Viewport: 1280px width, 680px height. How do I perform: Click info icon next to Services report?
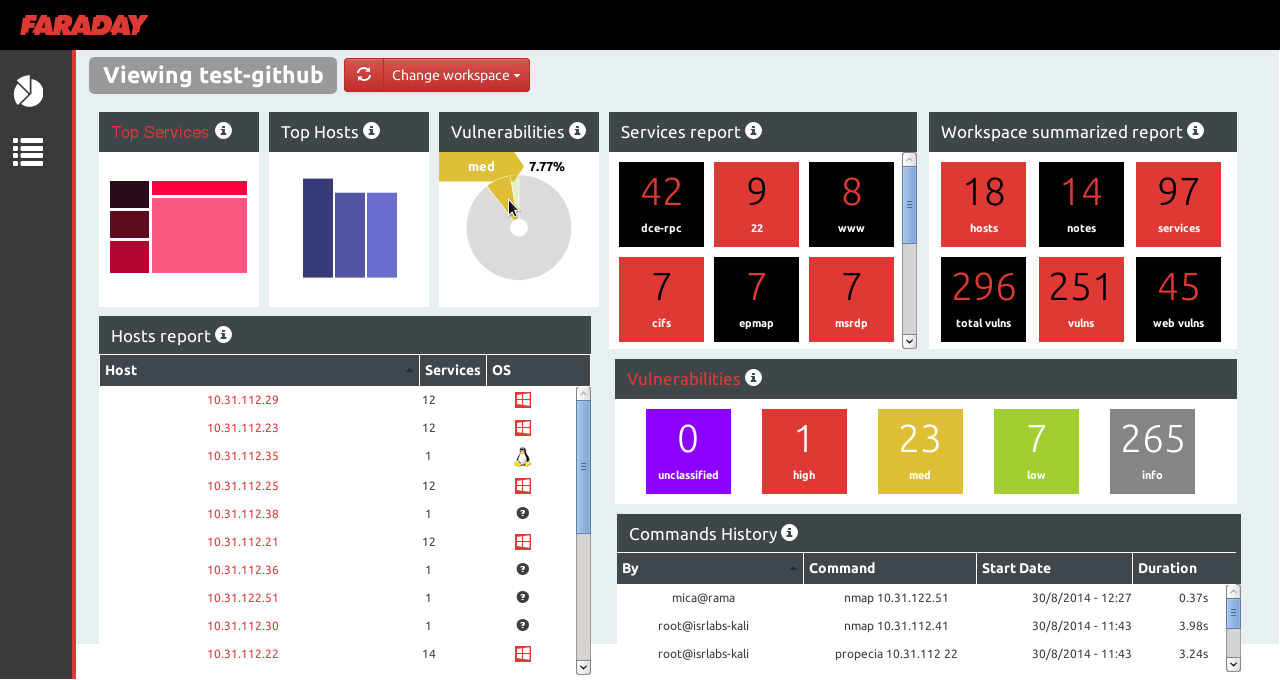point(754,131)
